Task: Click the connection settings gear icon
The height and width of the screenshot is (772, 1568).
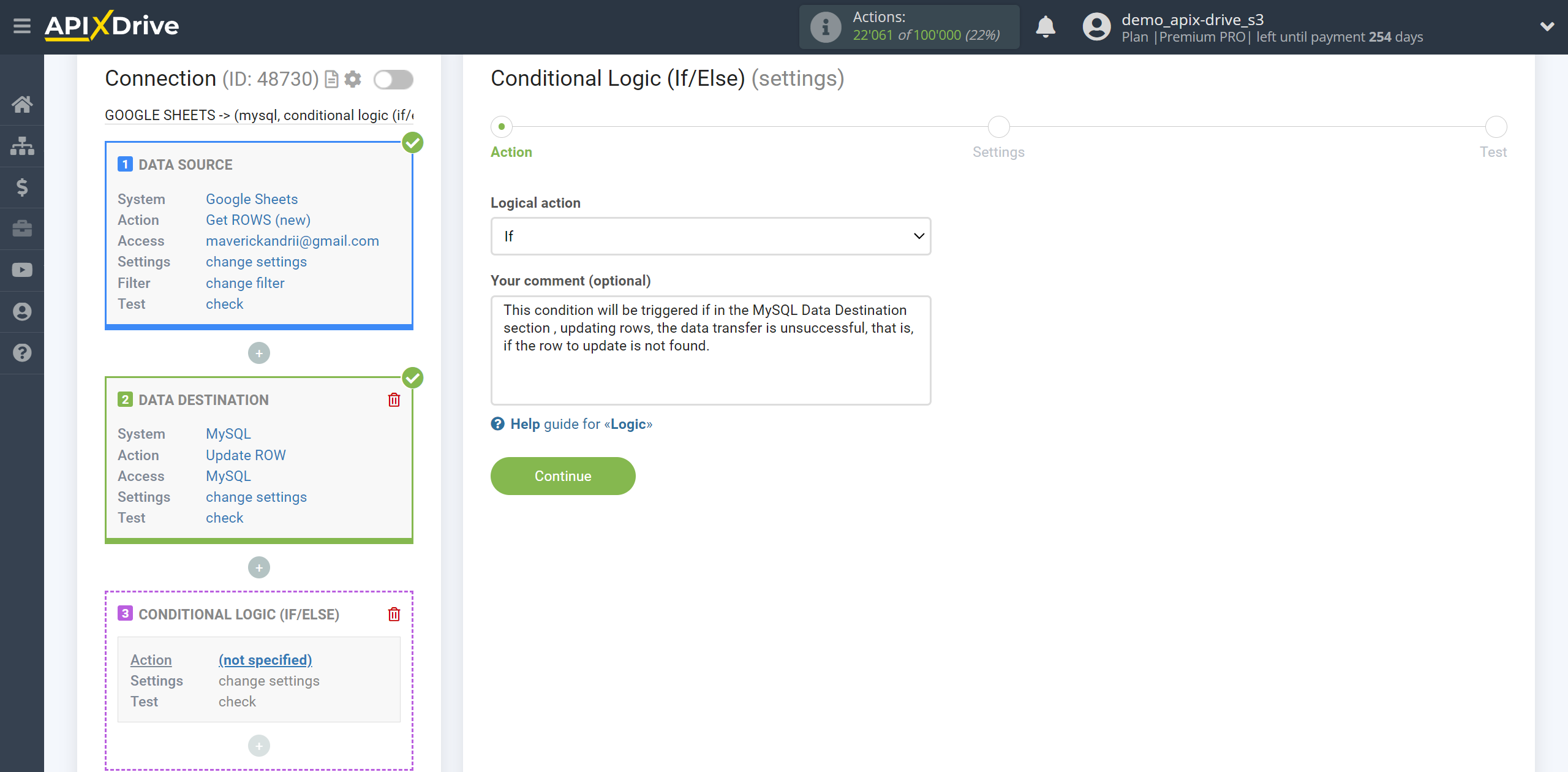Action: pyautogui.click(x=354, y=80)
